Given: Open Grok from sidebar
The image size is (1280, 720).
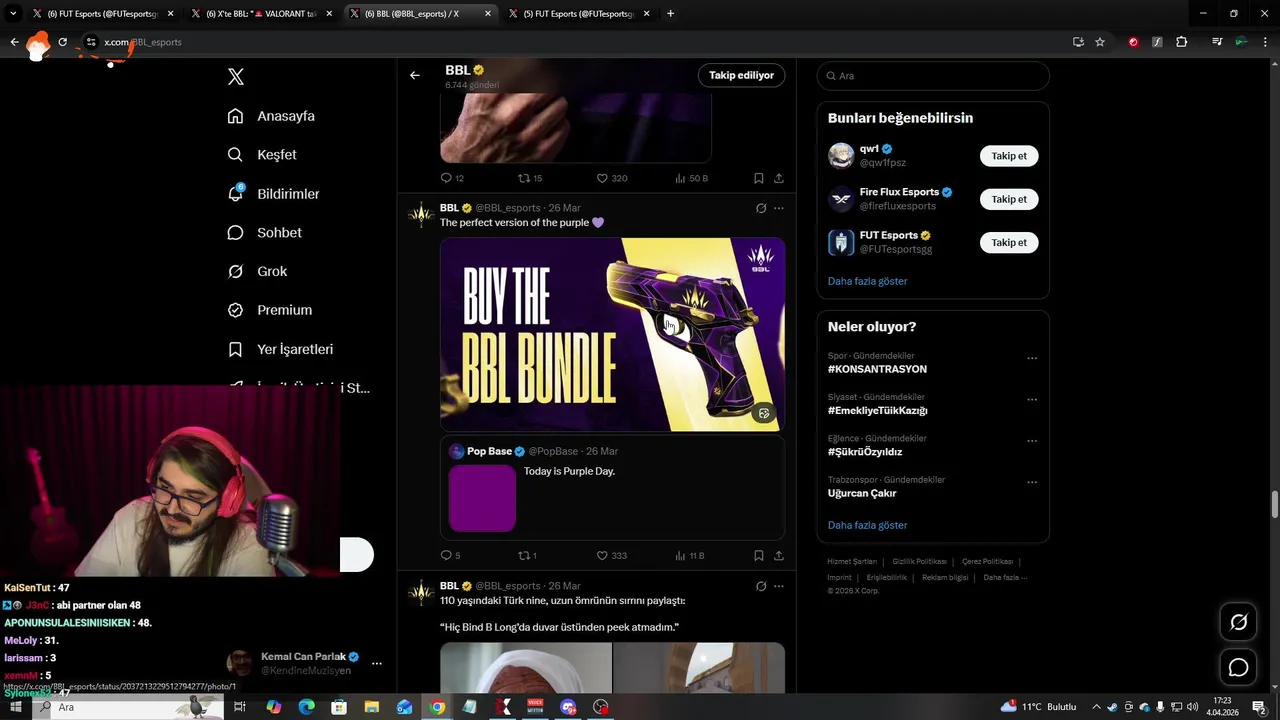Looking at the screenshot, I should tap(257, 271).
